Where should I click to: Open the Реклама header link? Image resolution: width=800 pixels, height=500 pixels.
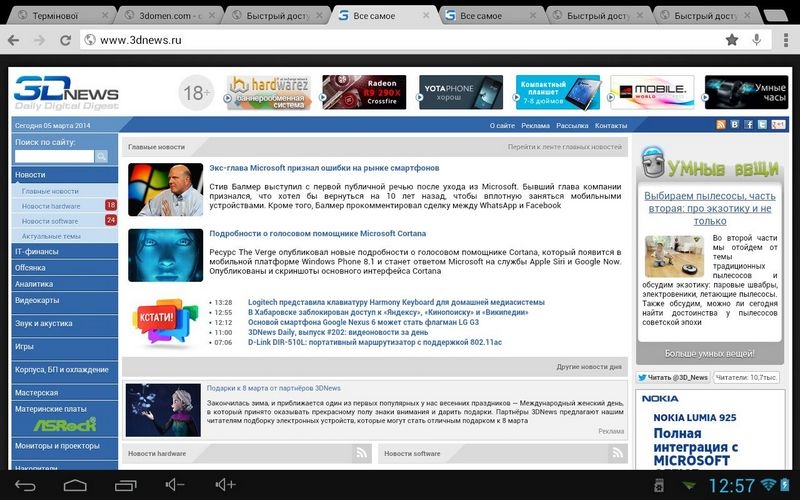pos(535,126)
